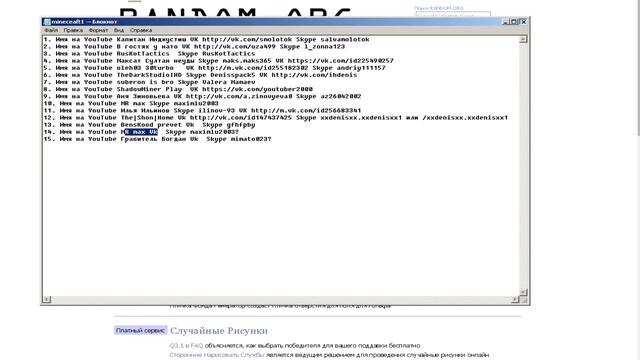Click the Notepad horizontal scrollbar right arrow
640x360 pixels.
click(516, 300)
